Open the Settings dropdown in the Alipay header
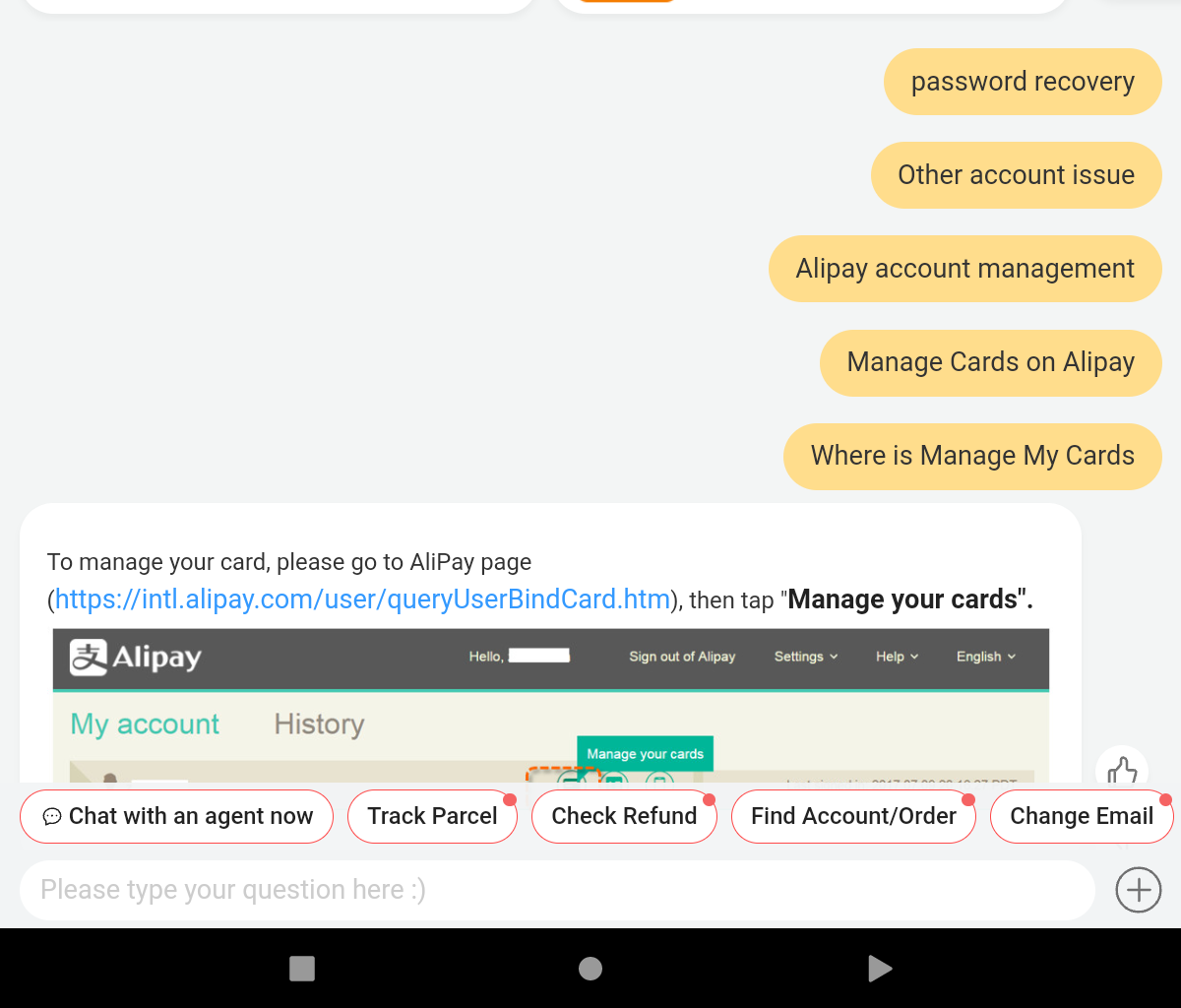 coord(805,657)
